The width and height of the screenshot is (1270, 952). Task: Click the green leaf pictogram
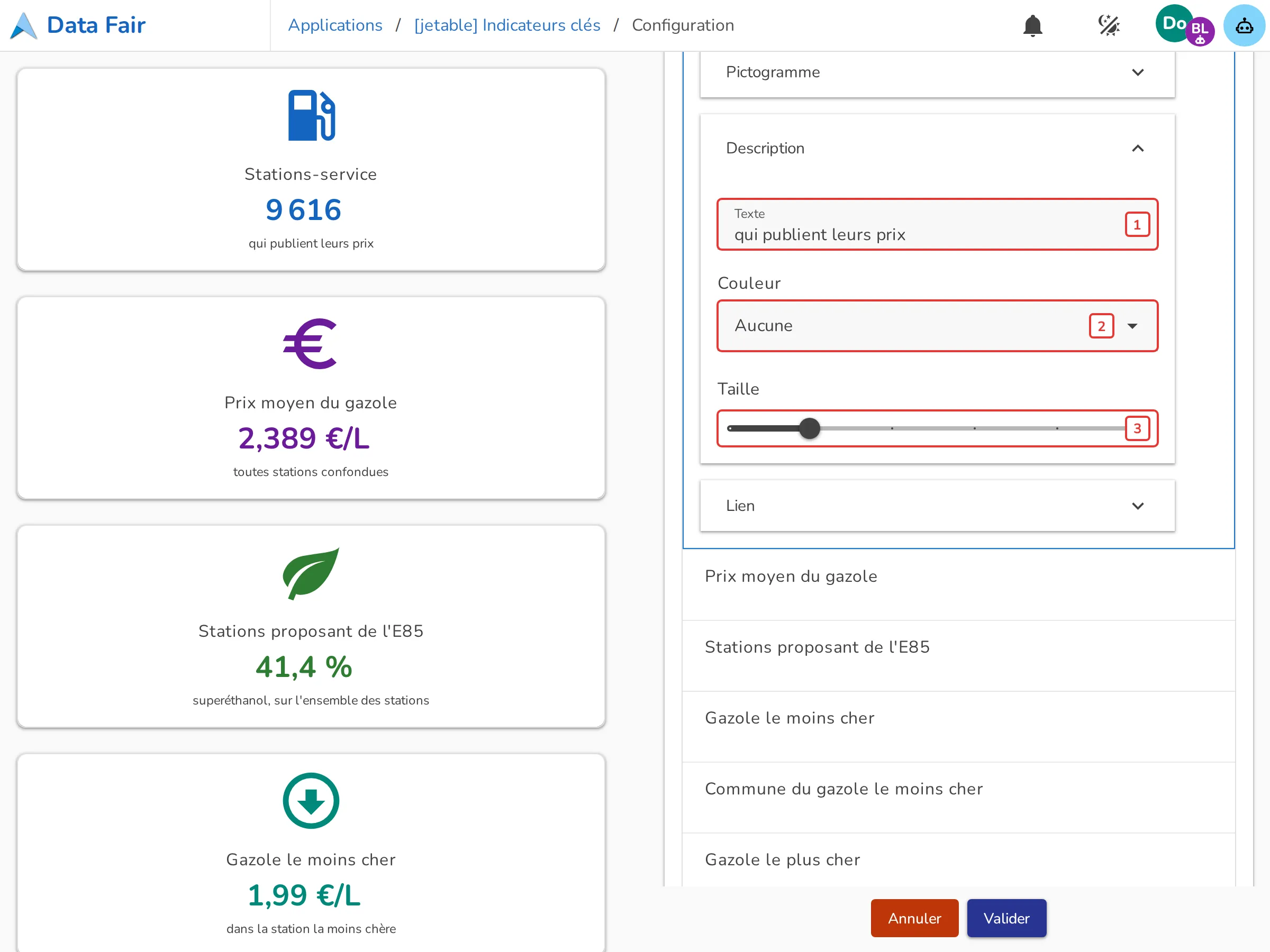point(311,573)
